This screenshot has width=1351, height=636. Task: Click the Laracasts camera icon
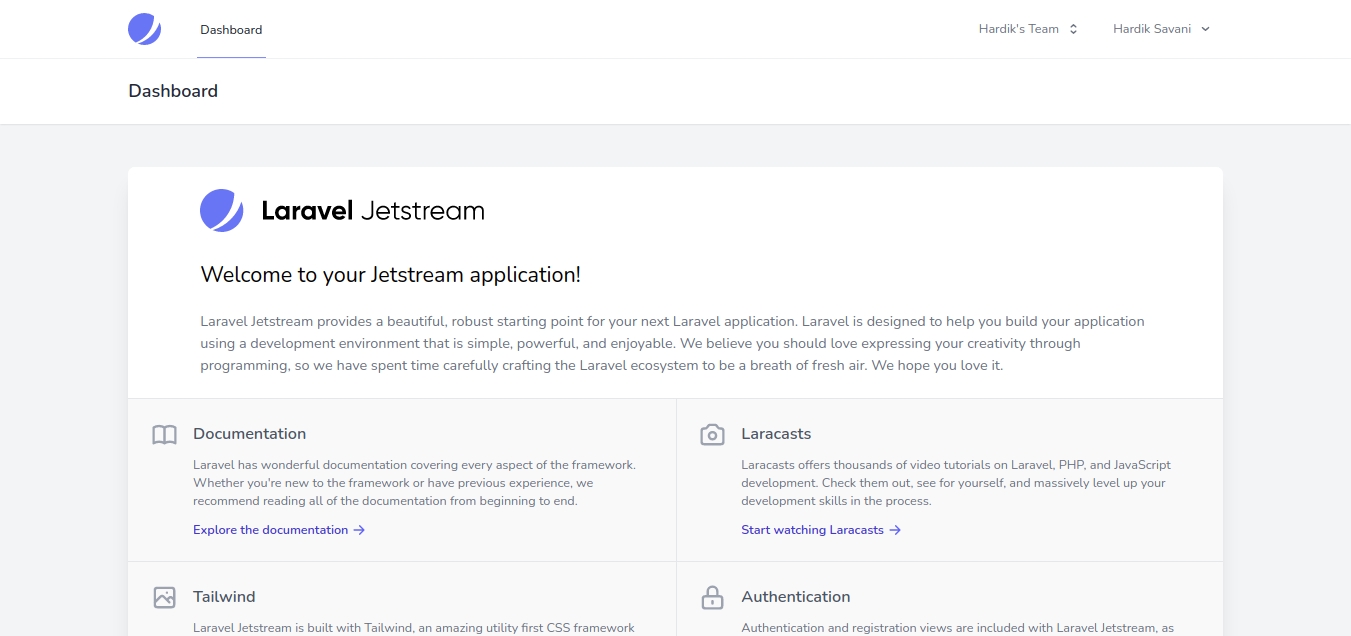[712, 435]
